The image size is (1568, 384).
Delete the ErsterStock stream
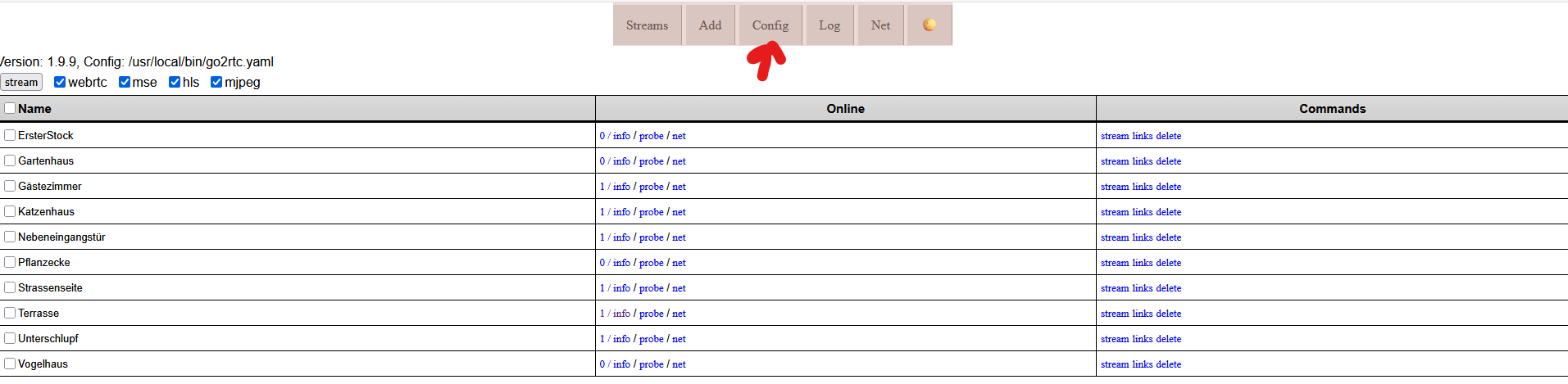click(x=1169, y=136)
